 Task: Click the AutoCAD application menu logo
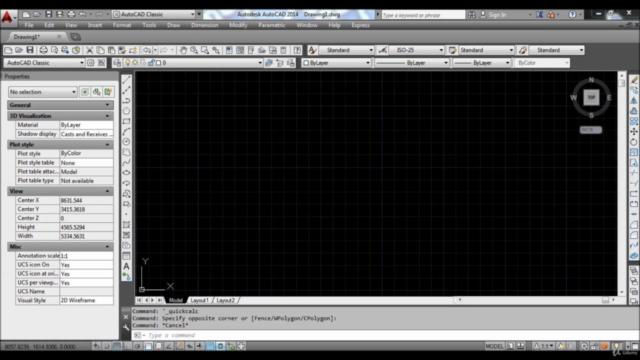[x=7, y=18]
